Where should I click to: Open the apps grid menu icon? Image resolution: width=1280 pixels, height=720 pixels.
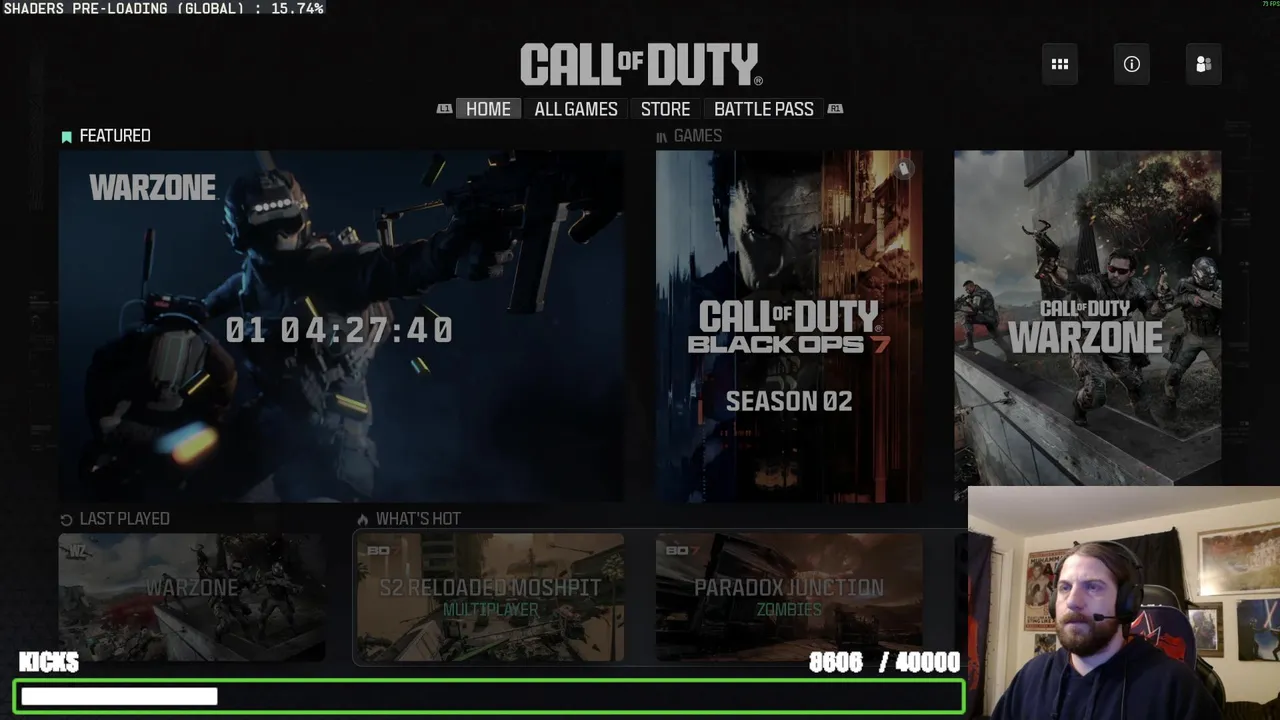tap(1060, 64)
